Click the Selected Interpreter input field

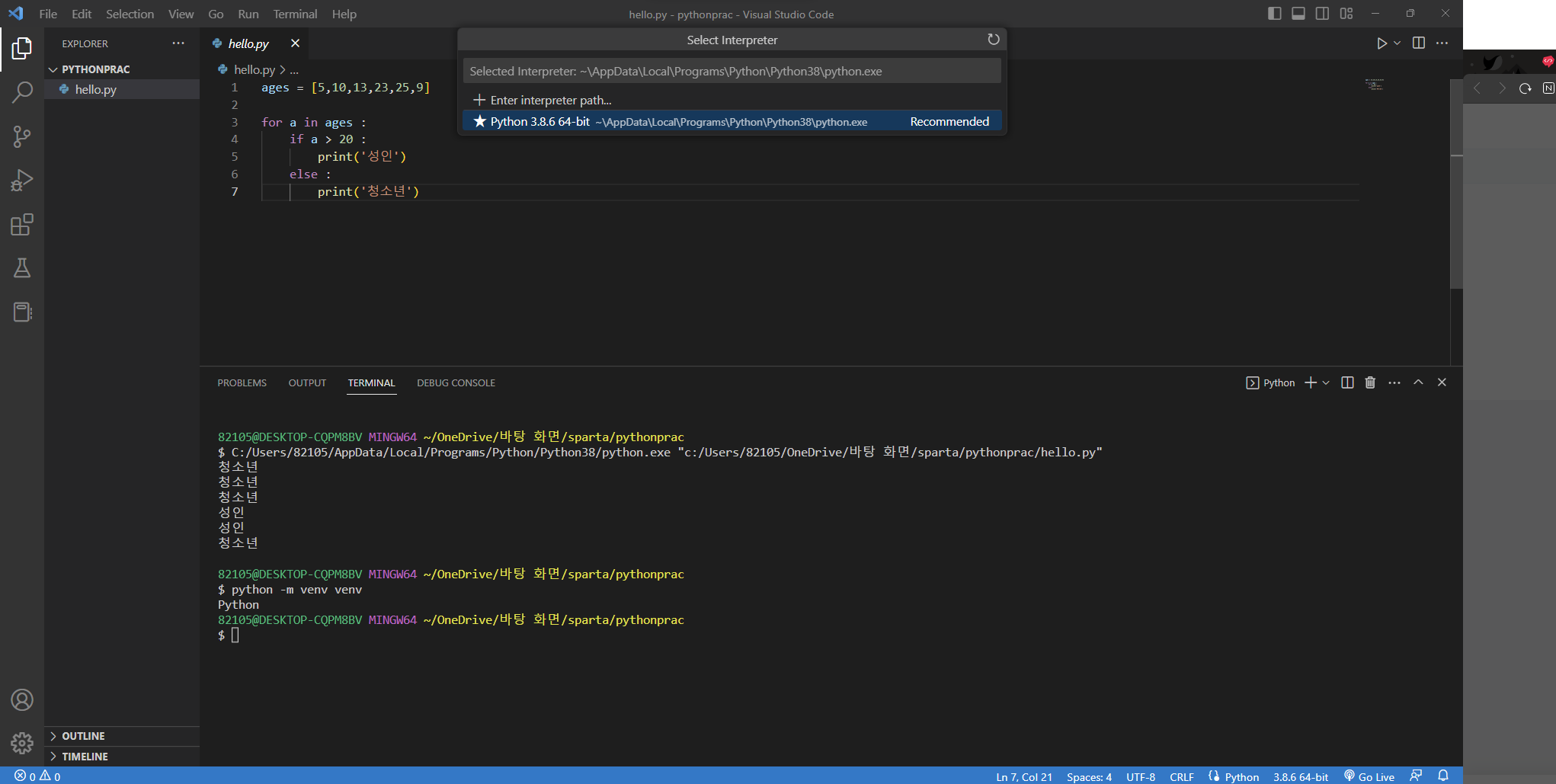click(x=732, y=71)
